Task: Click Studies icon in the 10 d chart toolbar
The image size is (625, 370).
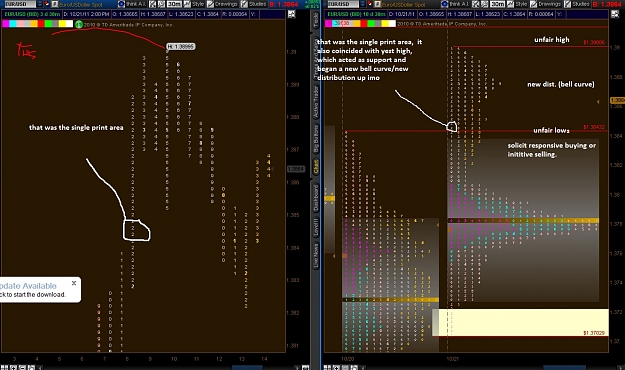Action: [x=567, y=4]
